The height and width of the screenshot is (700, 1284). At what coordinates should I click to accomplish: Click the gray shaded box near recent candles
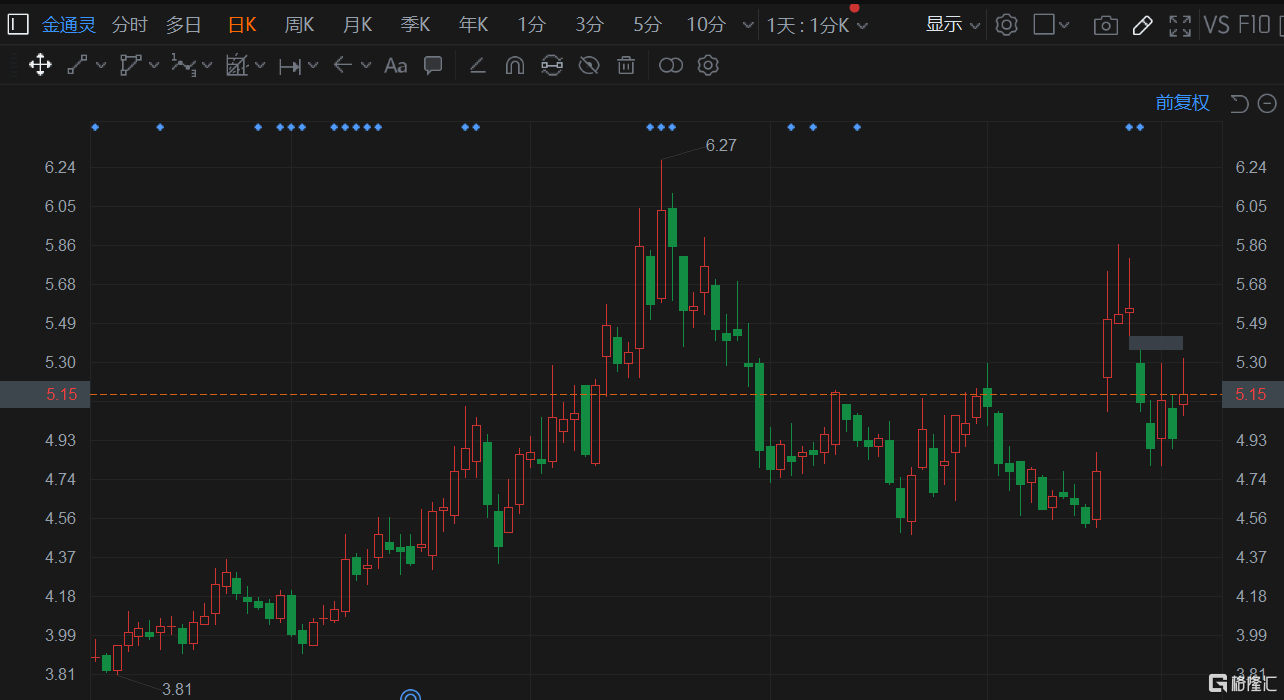(1156, 343)
